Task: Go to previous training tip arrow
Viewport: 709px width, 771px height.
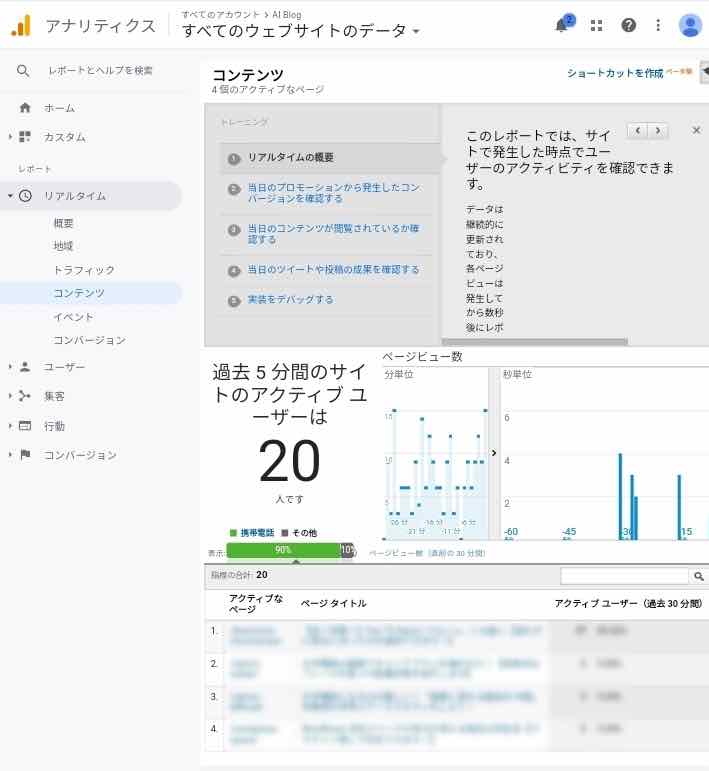Action: 638,131
